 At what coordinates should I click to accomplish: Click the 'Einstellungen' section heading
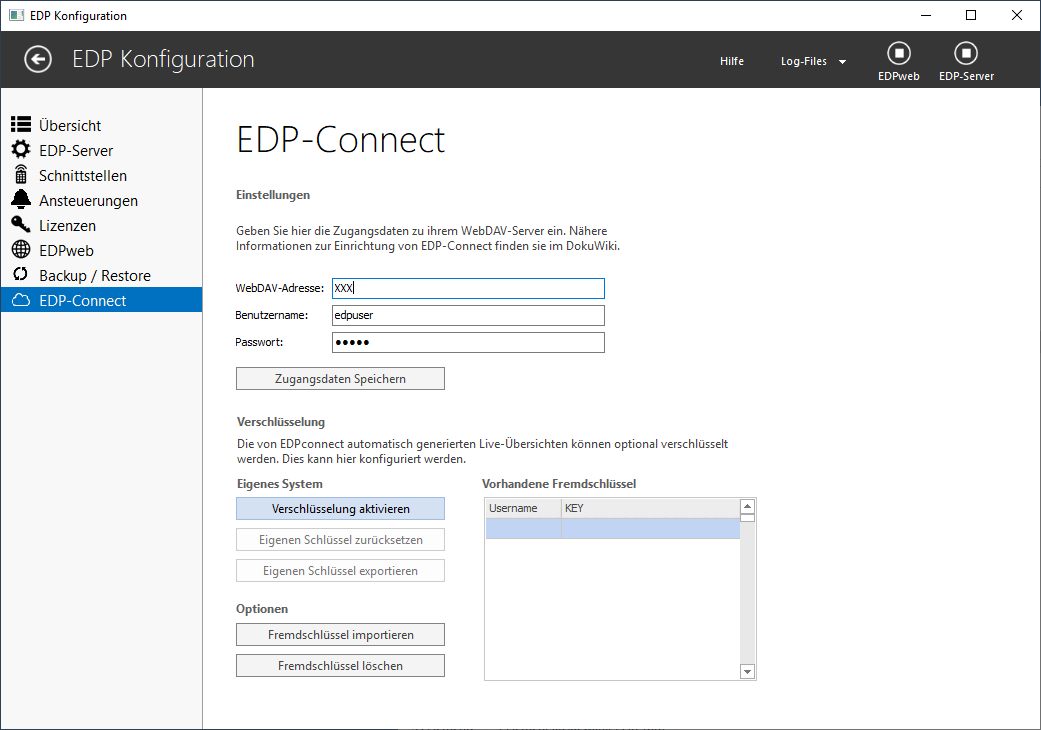click(273, 195)
